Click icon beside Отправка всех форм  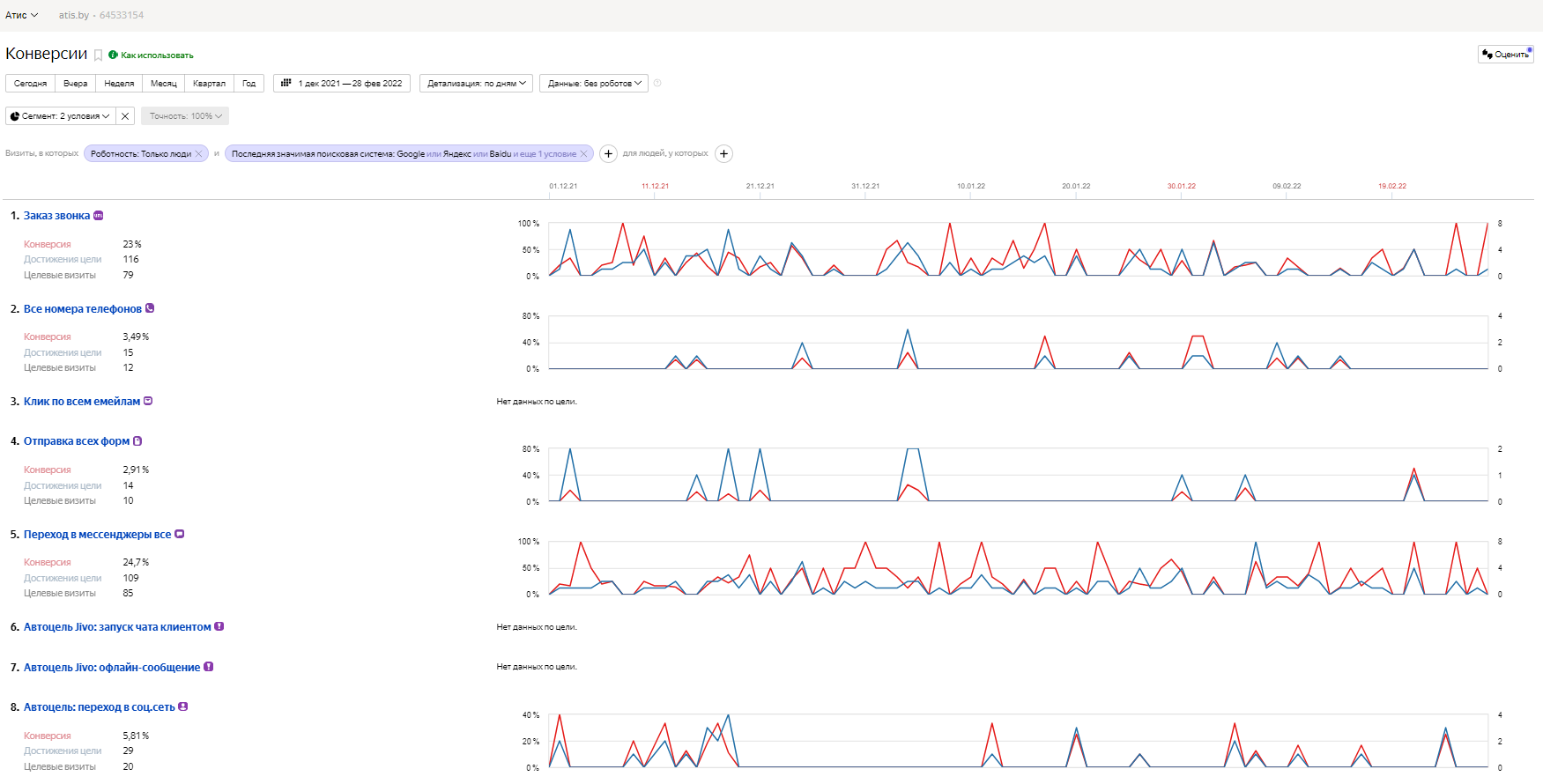pos(137,440)
